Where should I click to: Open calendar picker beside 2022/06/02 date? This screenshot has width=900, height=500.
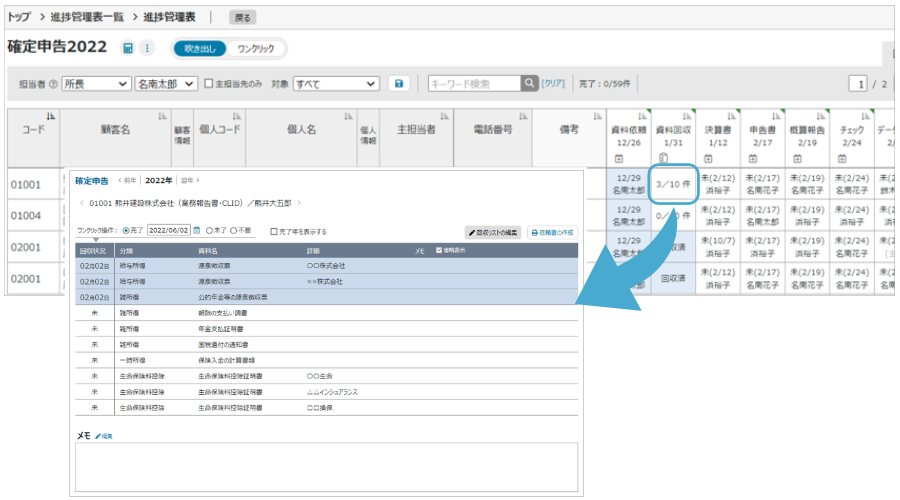coord(197,230)
